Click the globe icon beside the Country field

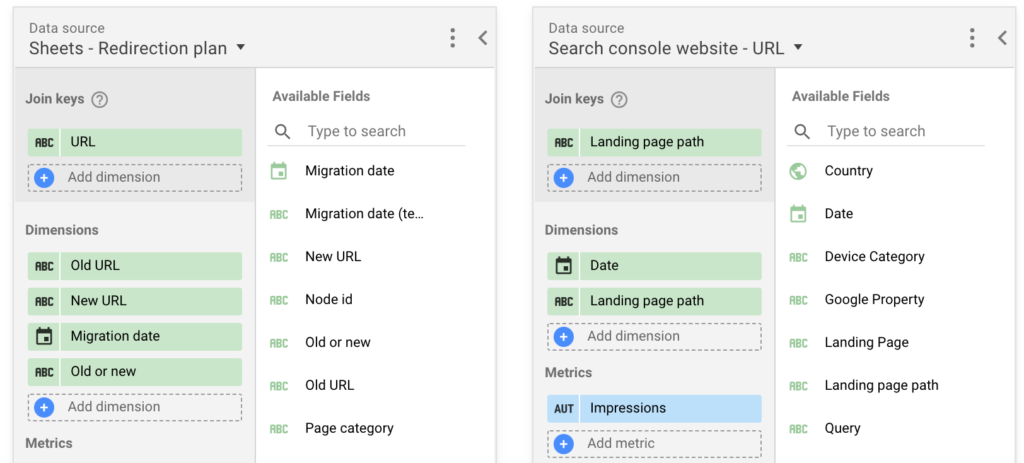tap(798, 172)
